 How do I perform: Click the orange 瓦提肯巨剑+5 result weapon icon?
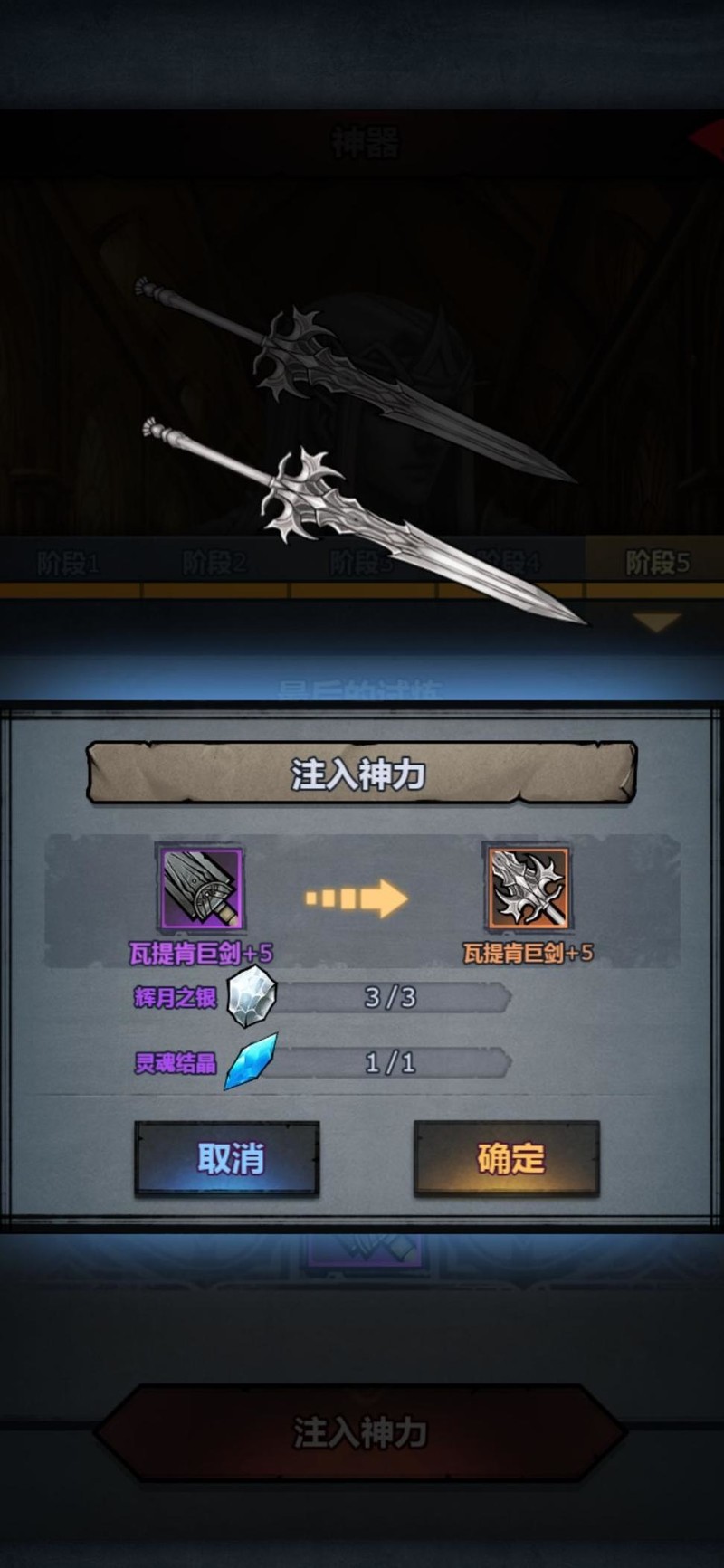coord(529,889)
